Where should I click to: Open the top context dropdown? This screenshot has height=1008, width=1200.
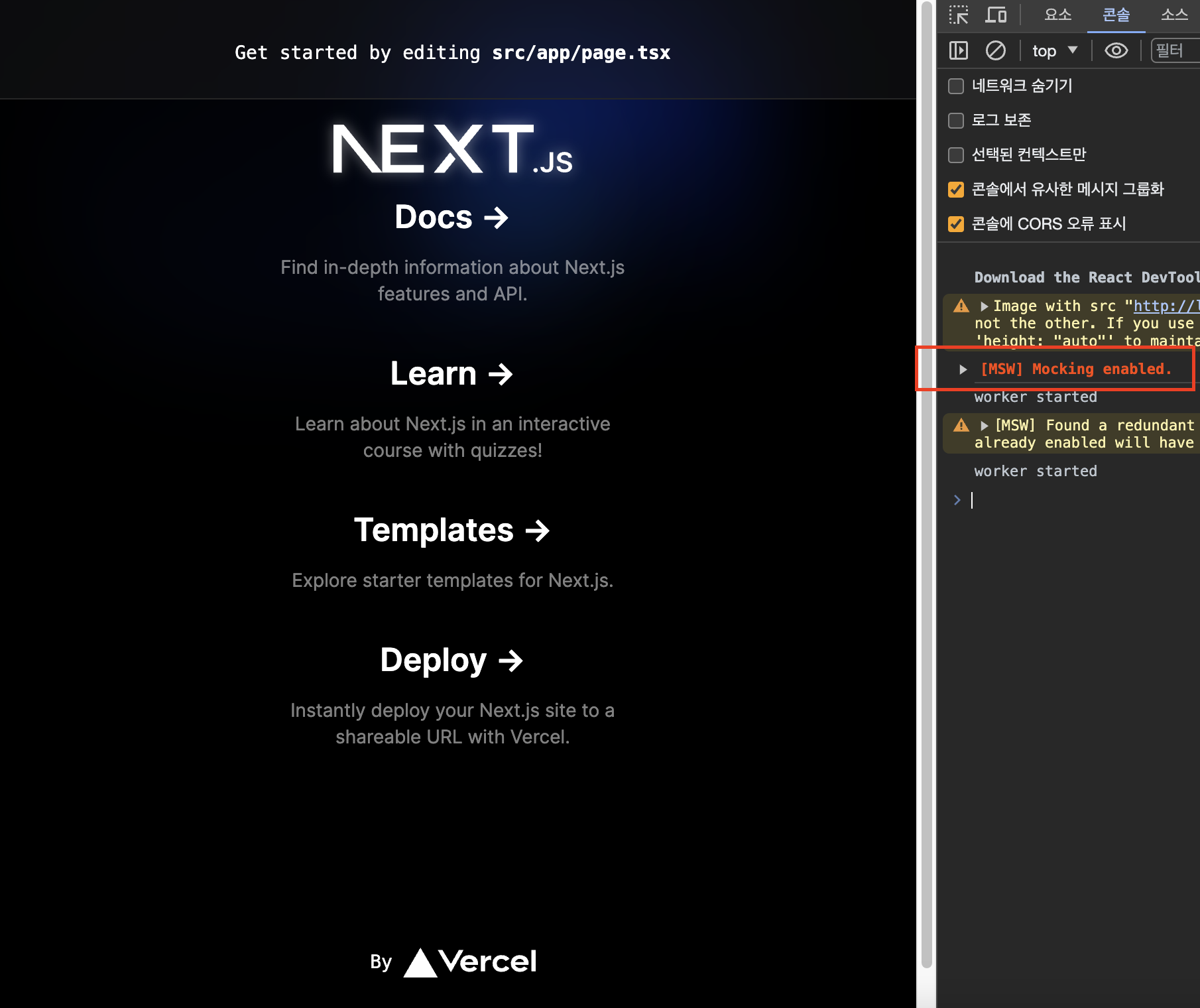click(1055, 50)
